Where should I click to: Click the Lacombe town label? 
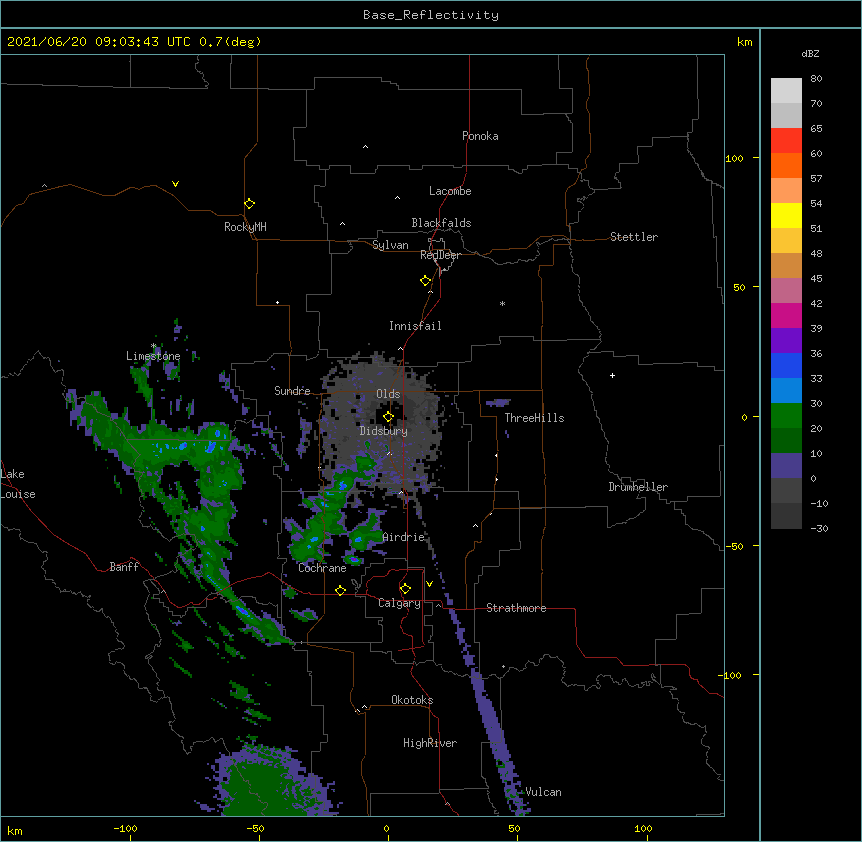pos(450,191)
